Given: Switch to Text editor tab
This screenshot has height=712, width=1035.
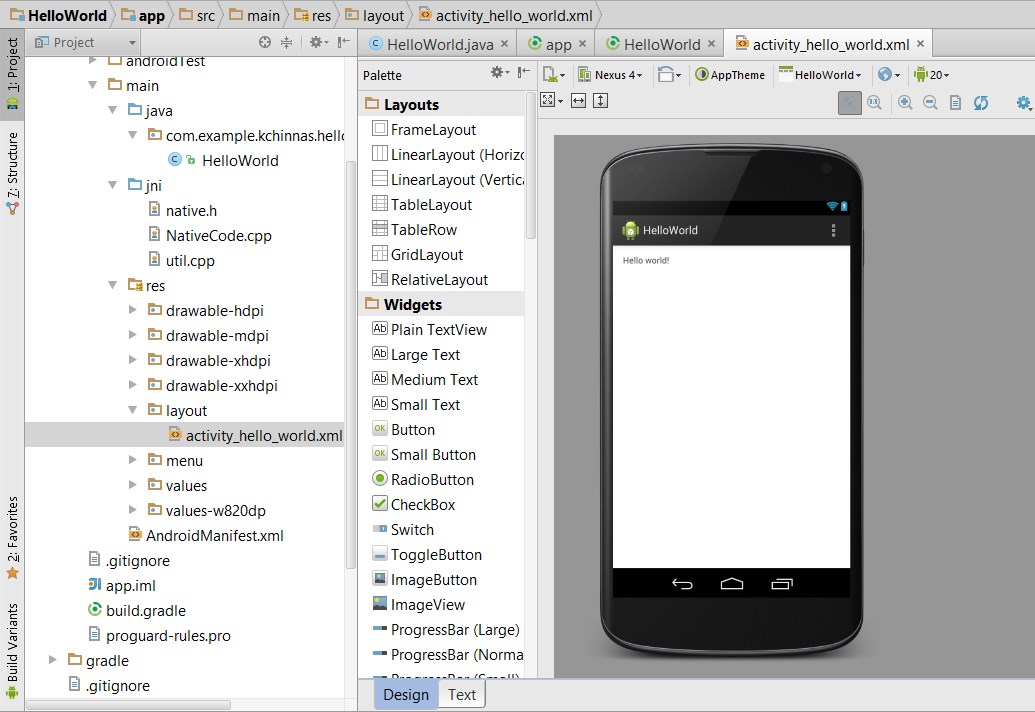Looking at the screenshot, I should [x=461, y=695].
